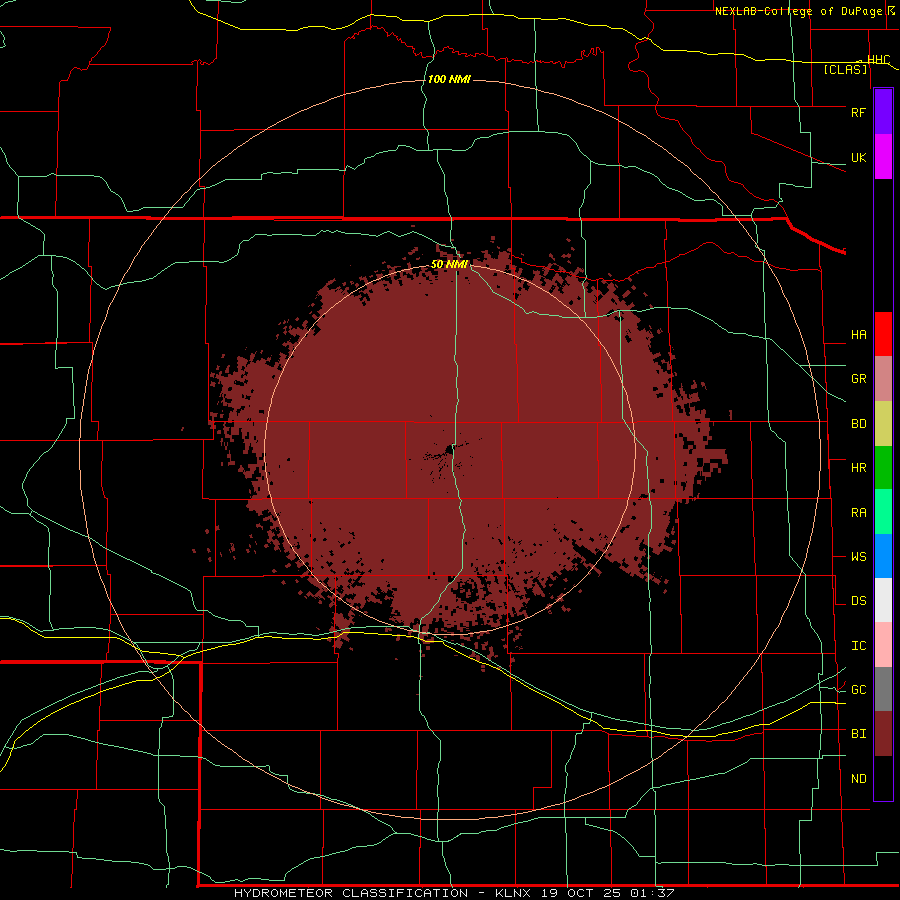Click the [CLAS] label above legend
Image resolution: width=900 pixels, height=900 pixels.
[845, 70]
